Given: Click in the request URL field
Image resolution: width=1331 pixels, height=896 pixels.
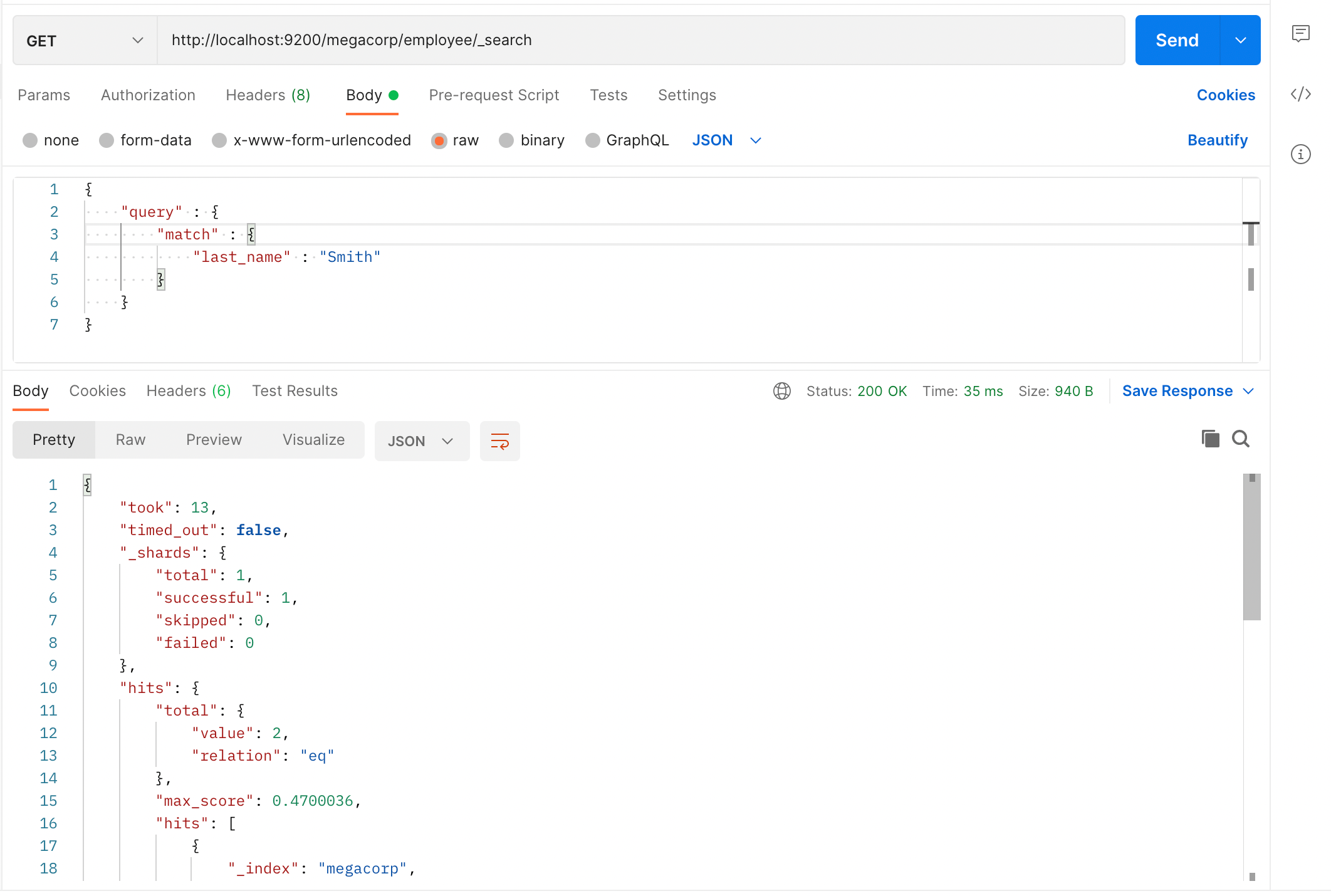Looking at the screenshot, I should coord(639,40).
